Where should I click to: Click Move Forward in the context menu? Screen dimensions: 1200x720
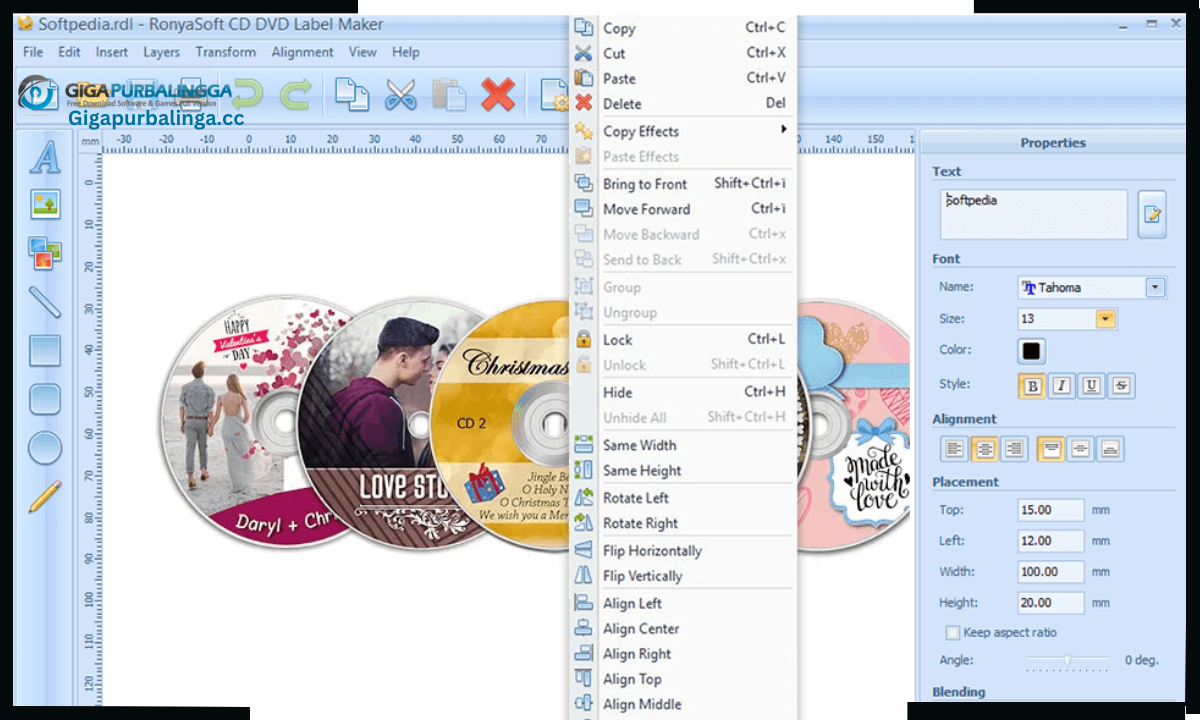click(x=683, y=209)
